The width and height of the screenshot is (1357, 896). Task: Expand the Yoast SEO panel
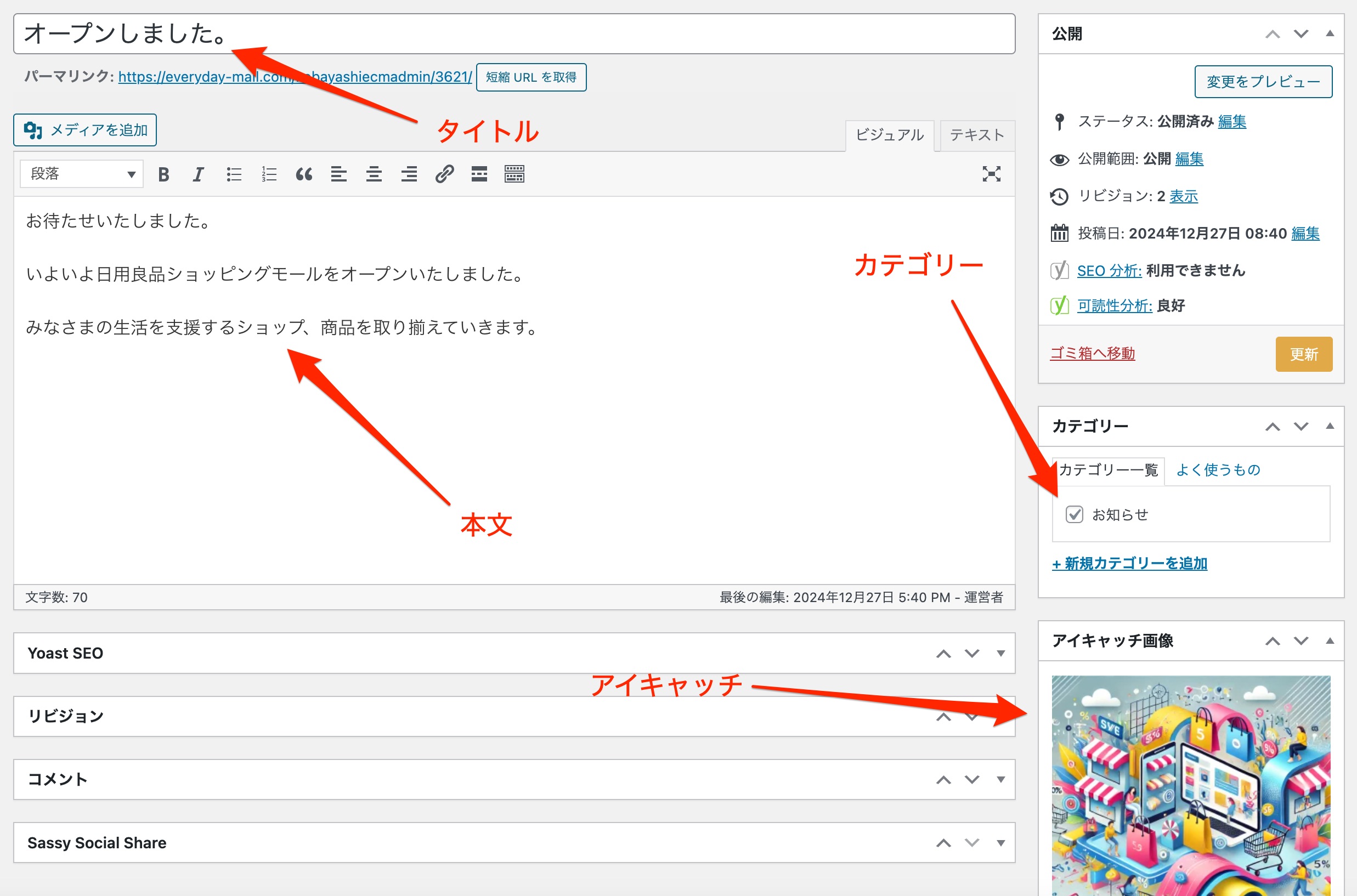1000,653
